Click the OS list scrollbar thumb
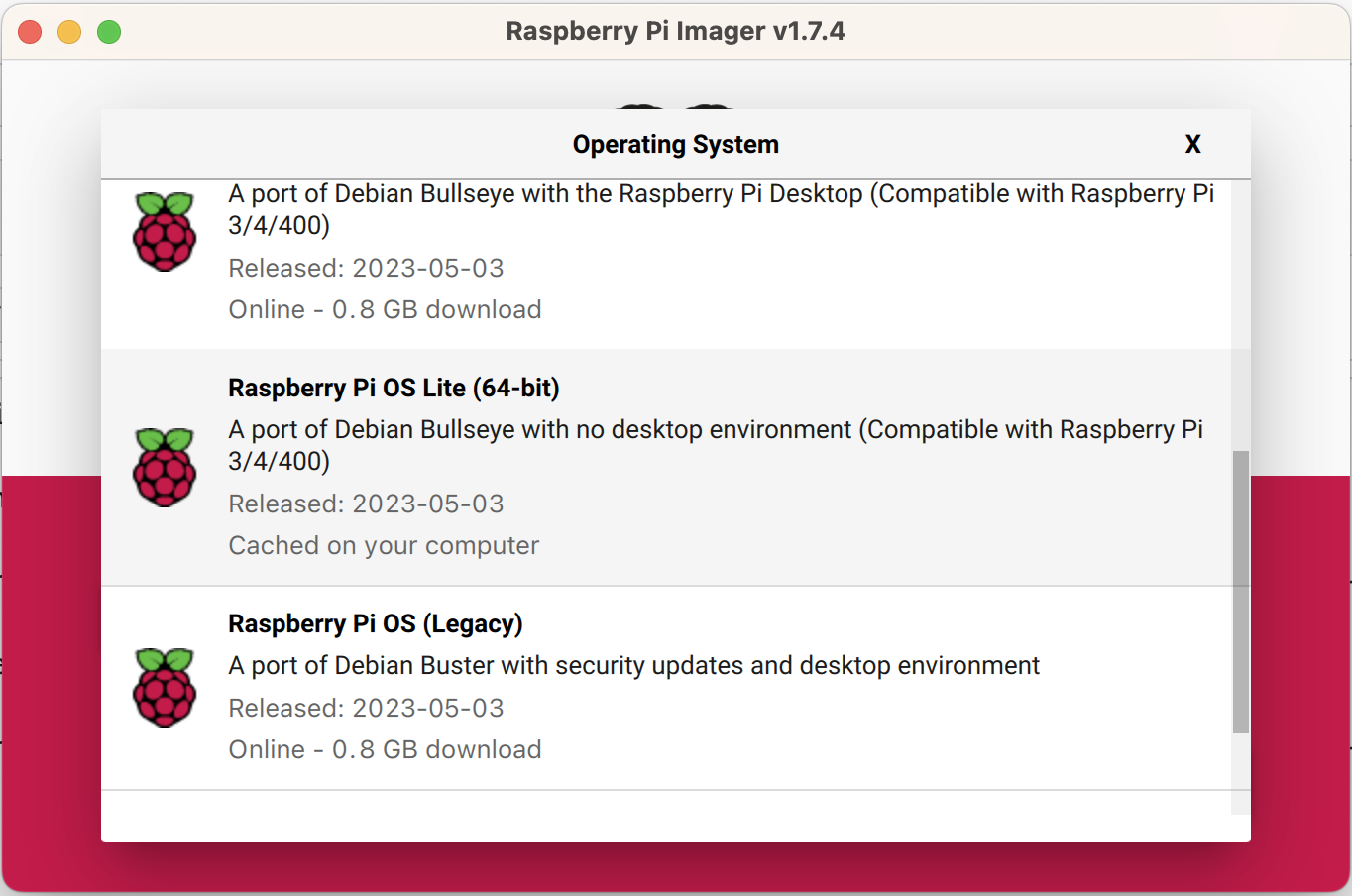The image size is (1352, 896). click(1240, 593)
